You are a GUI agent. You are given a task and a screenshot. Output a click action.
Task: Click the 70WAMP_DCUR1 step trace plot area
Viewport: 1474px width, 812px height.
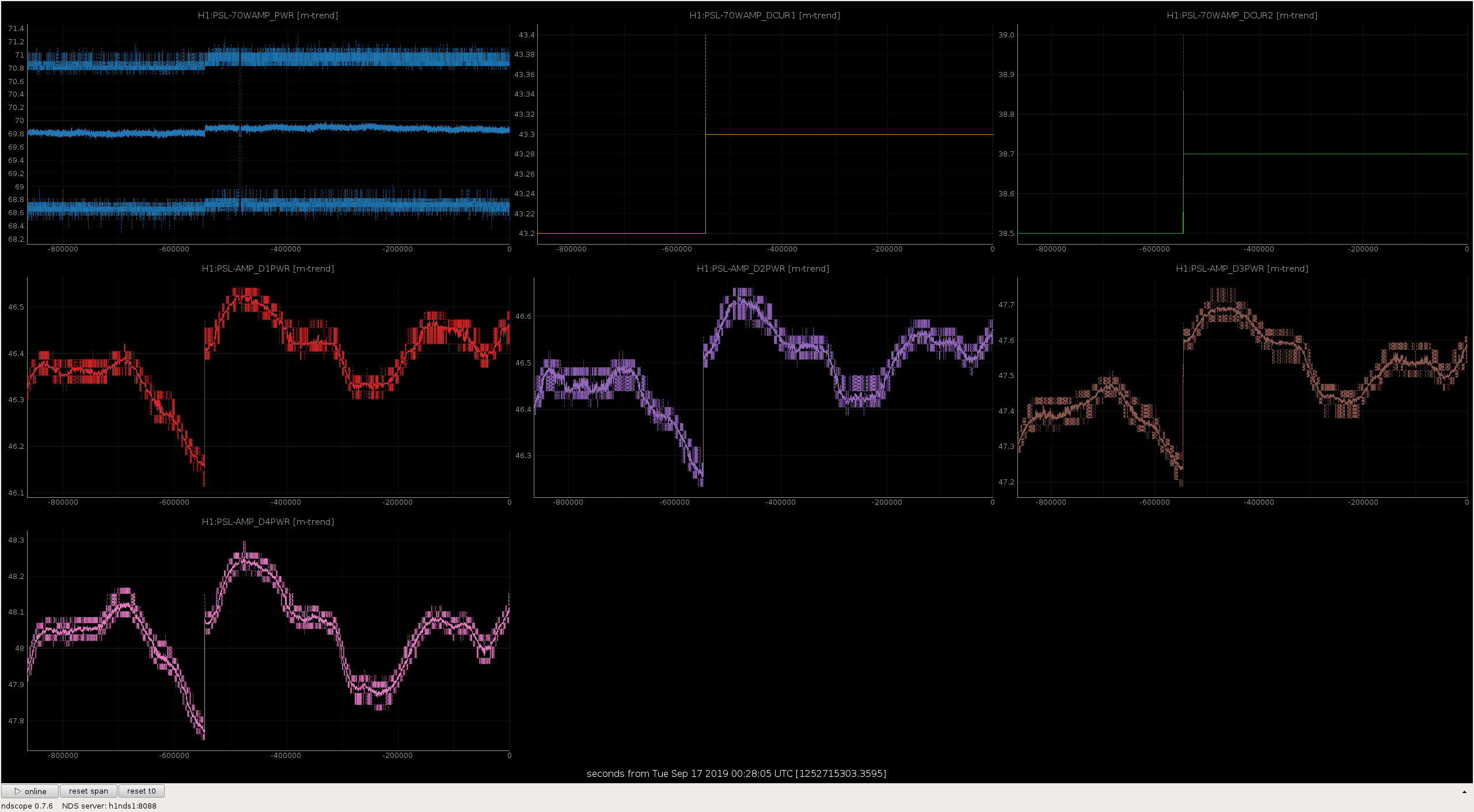coord(765,134)
